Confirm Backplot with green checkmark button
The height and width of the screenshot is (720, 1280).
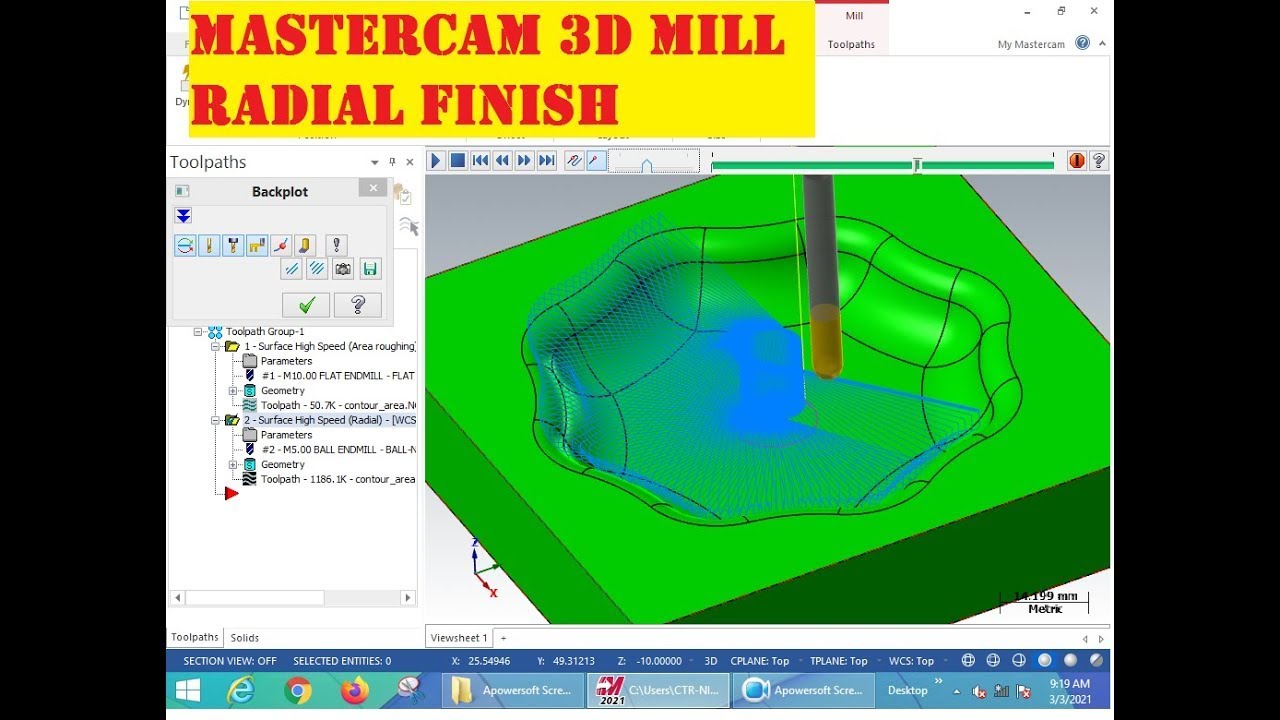pos(306,305)
